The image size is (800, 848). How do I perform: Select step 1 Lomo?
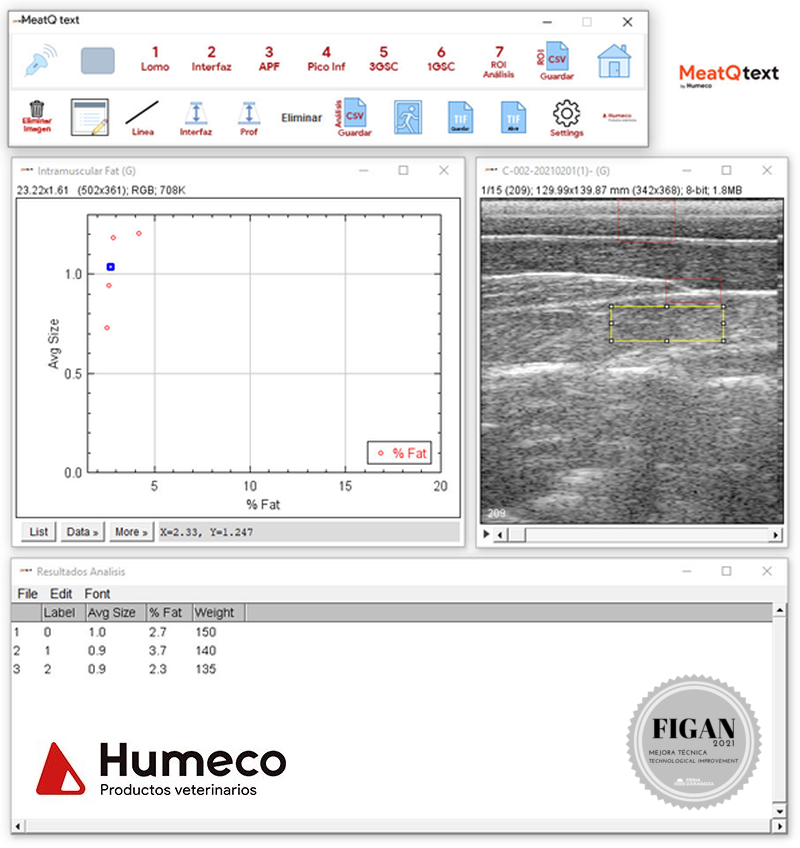tap(155, 59)
